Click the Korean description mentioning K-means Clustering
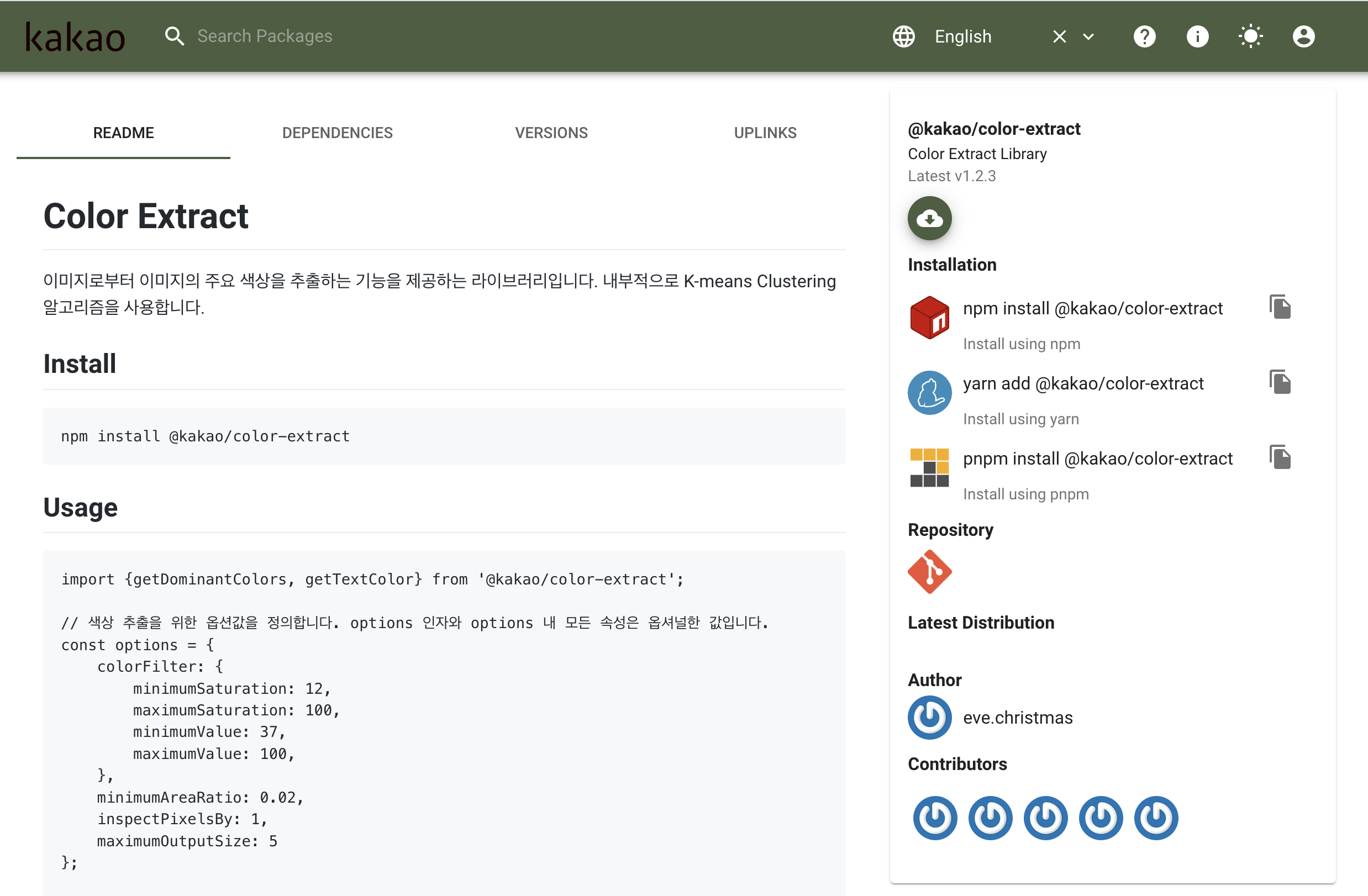This screenshot has width=1368, height=896. point(439,294)
